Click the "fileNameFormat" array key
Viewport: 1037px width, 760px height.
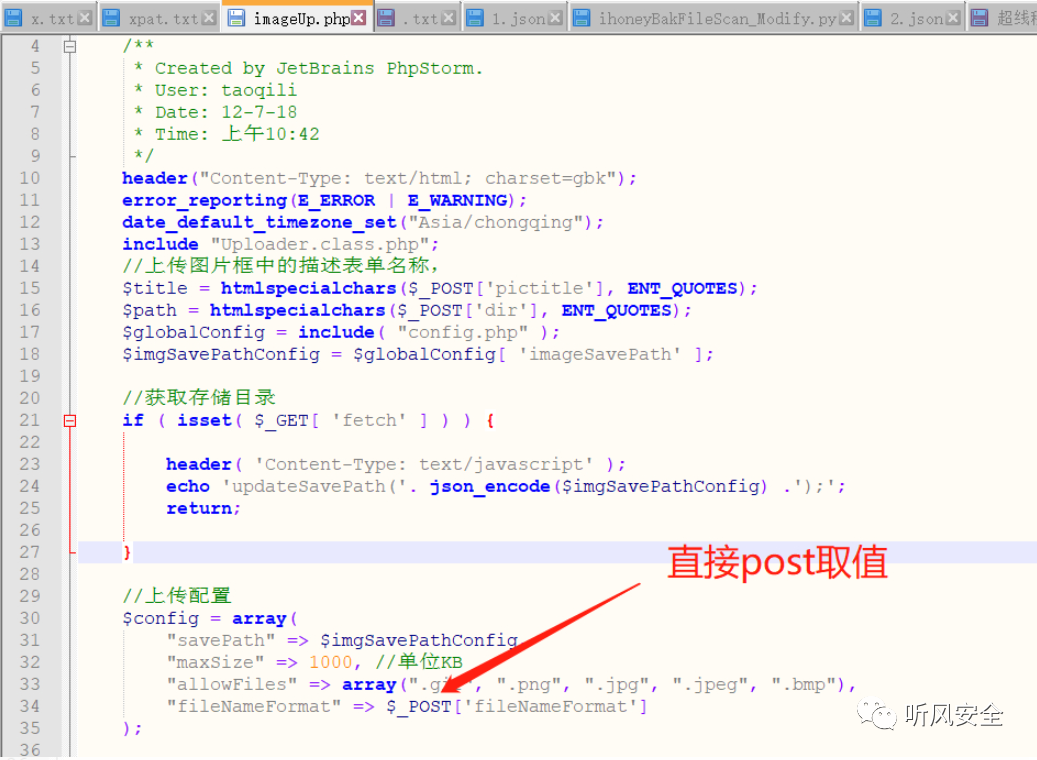[x=254, y=706]
